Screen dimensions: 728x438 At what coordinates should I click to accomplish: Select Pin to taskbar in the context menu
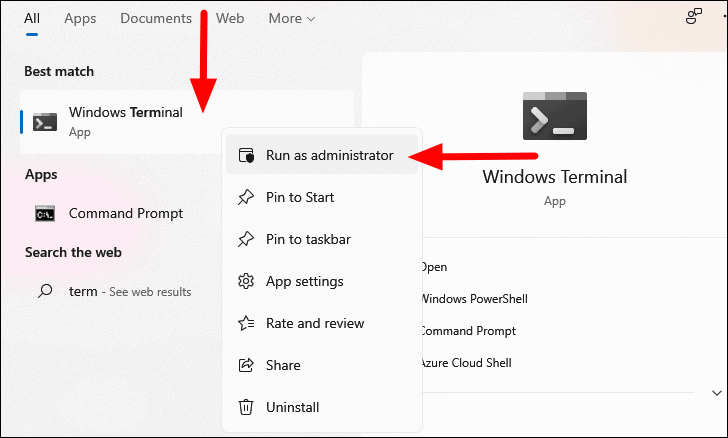point(322,239)
